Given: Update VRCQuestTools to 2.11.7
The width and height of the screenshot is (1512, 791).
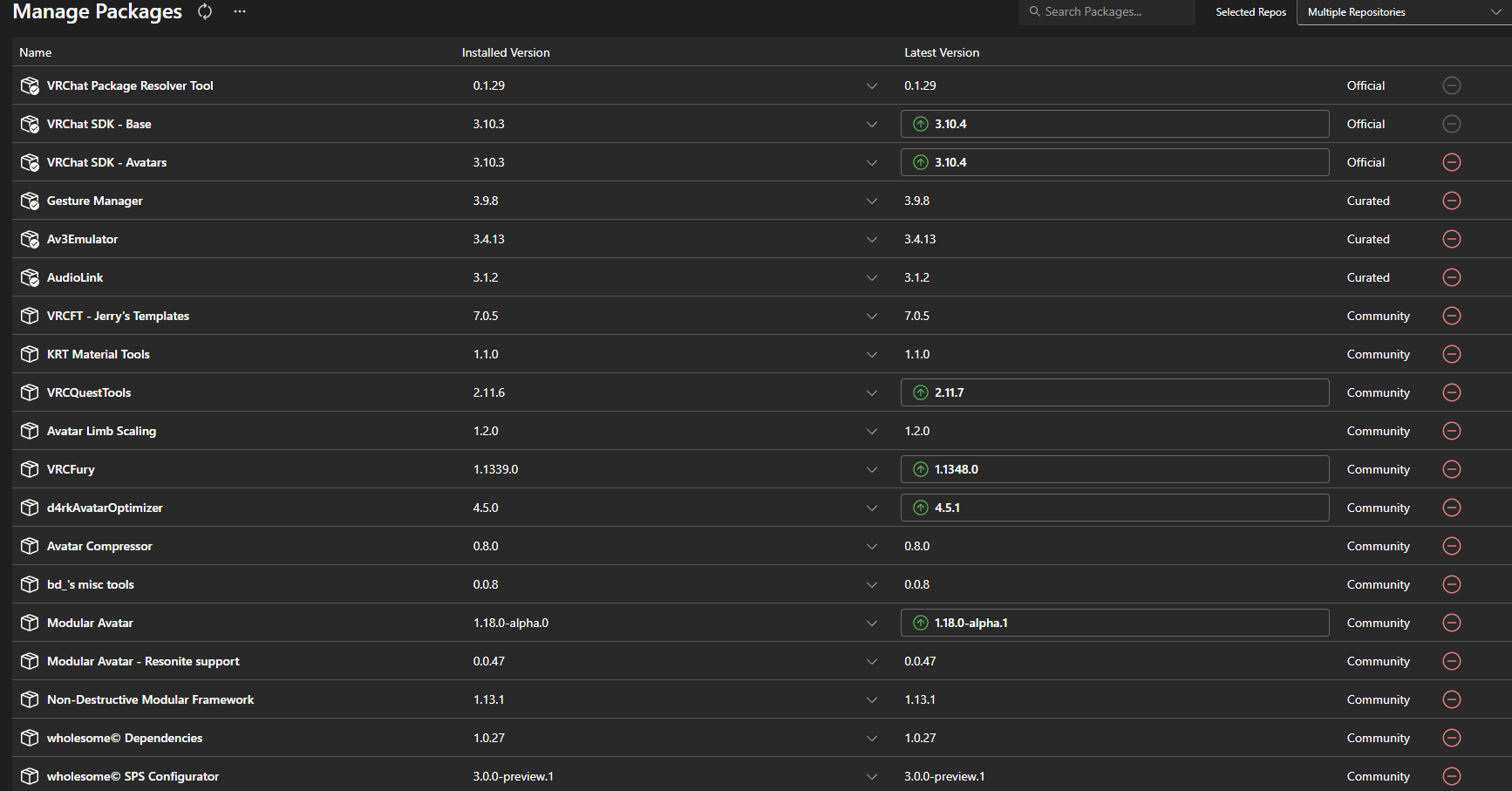Looking at the screenshot, I should 1114,392.
